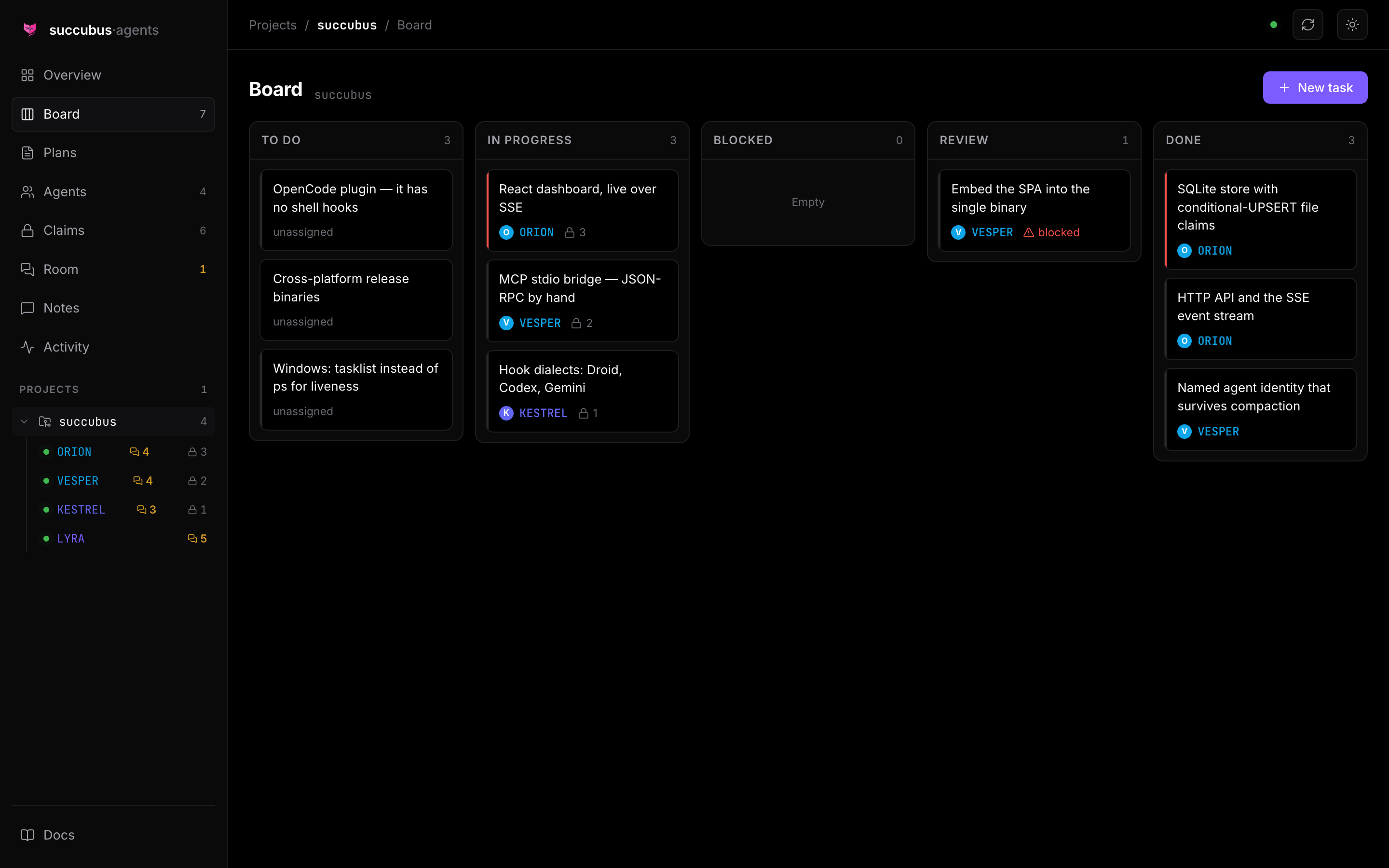
Task: Click the Projects breadcrumb link
Action: pyautogui.click(x=272, y=25)
